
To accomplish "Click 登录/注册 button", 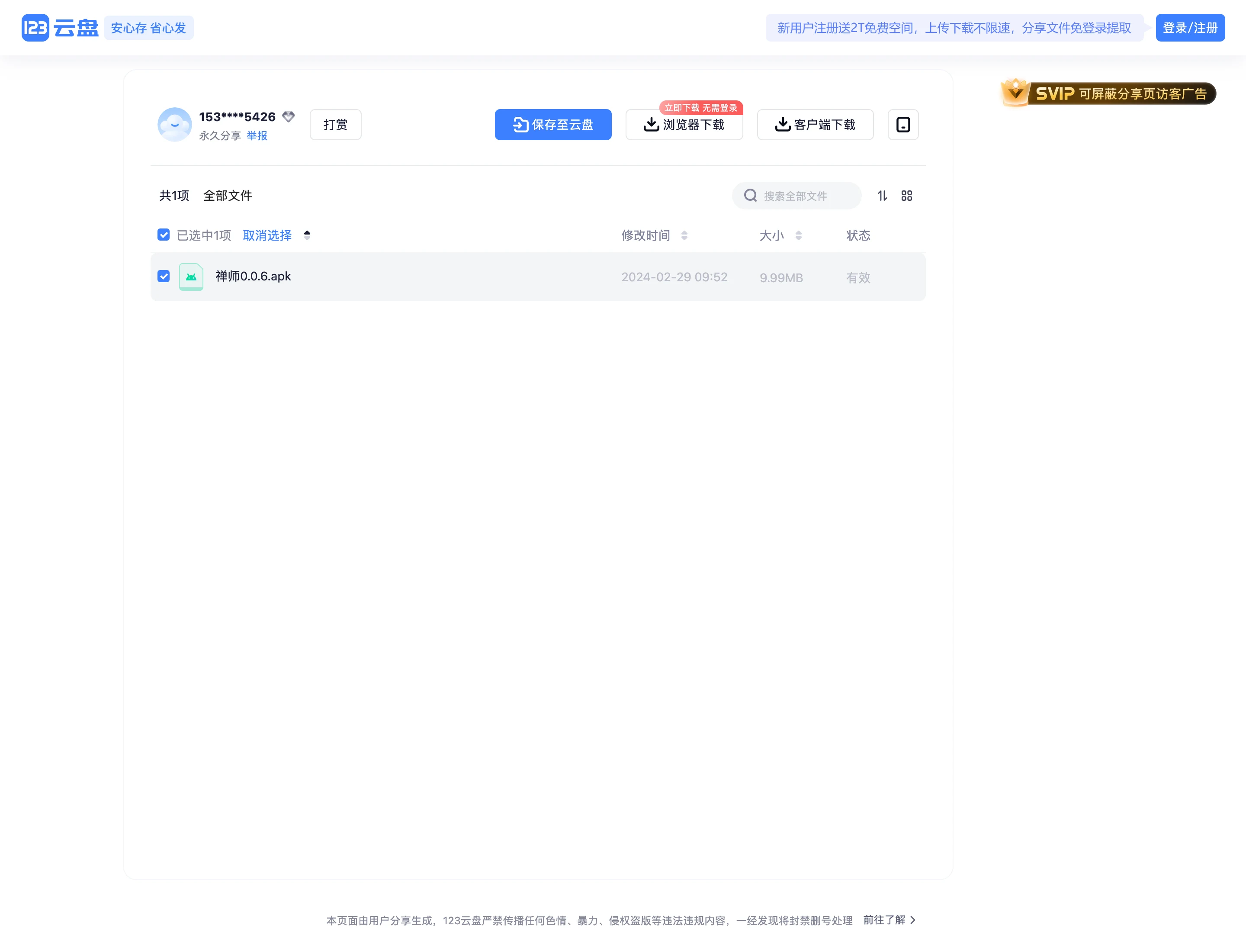I will [x=1190, y=28].
